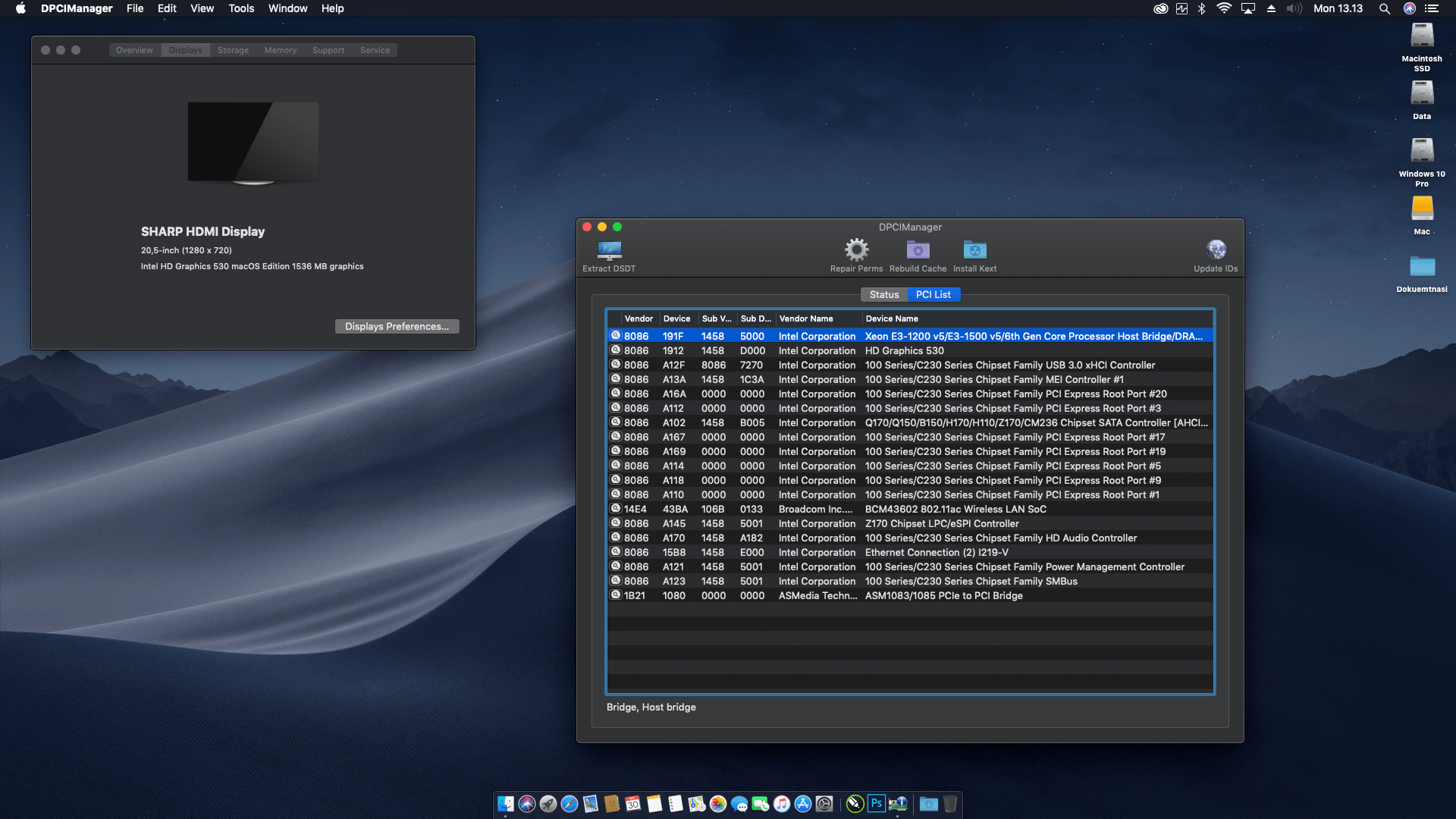Open the App Store dock icon
Image resolution: width=1456 pixels, height=819 pixels.
[802, 804]
